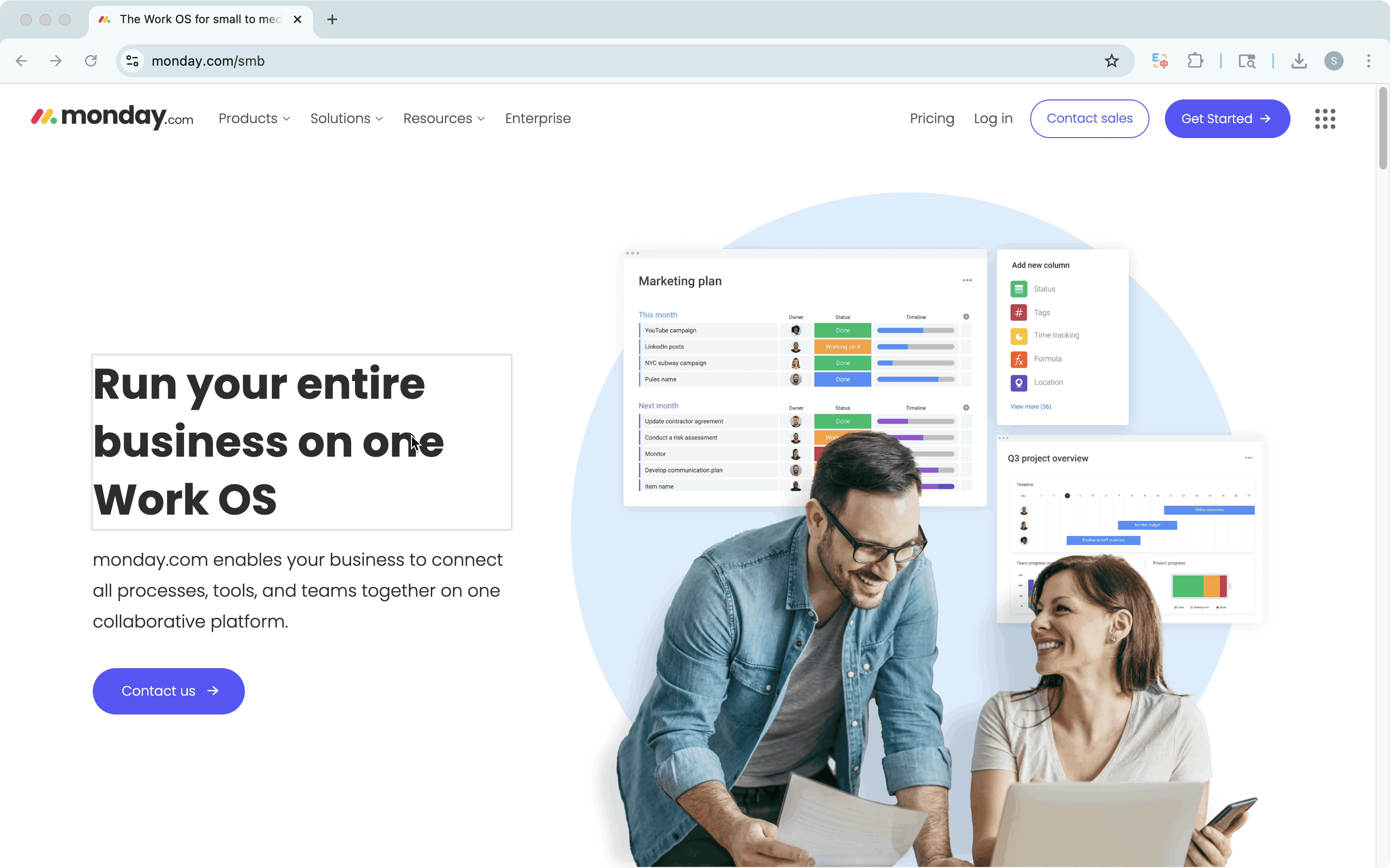The width and height of the screenshot is (1390, 868).
Task: Open Marketing plan three-dot options
Action: tap(967, 280)
